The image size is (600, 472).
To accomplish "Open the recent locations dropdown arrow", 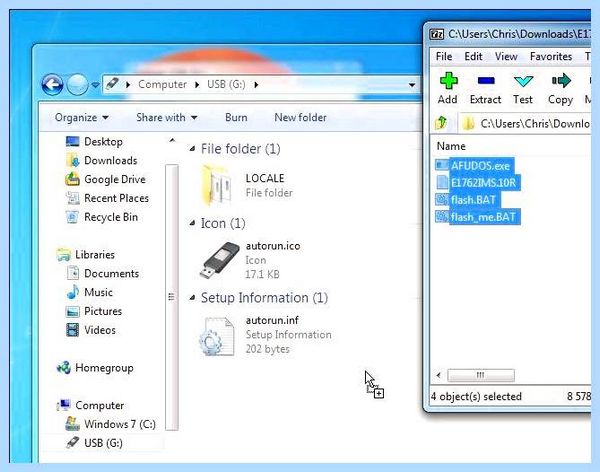I will tap(95, 85).
